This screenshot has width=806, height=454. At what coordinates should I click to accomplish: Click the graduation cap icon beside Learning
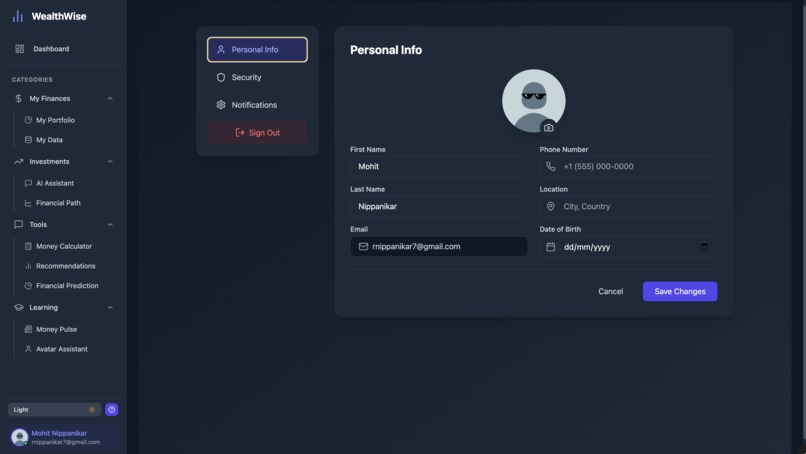(x=19, y=307)
